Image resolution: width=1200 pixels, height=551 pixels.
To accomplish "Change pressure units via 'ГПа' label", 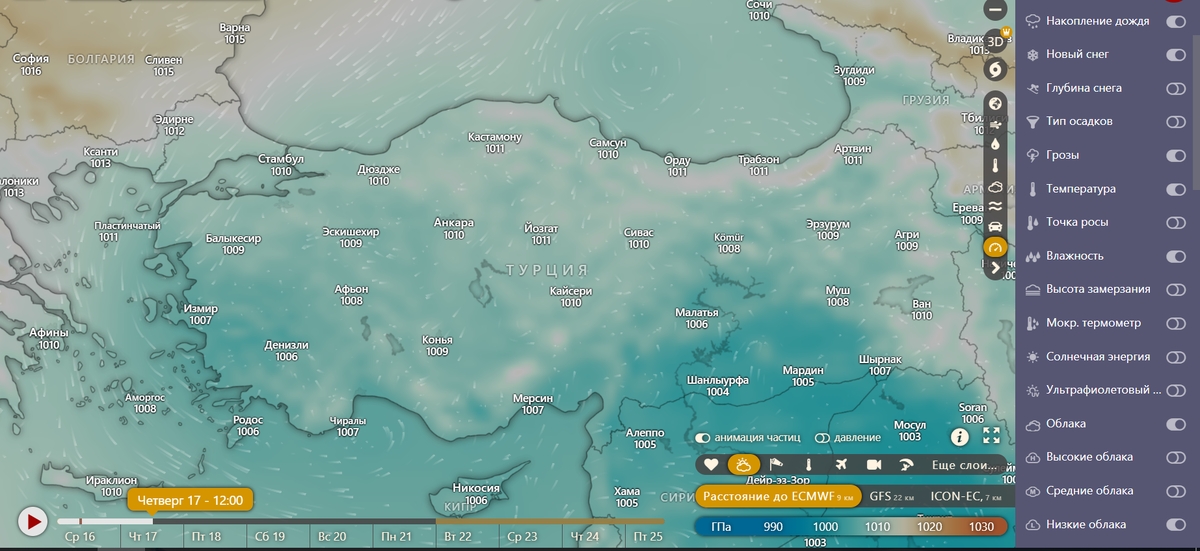I will pyautogui.click(x=721, y=527).
